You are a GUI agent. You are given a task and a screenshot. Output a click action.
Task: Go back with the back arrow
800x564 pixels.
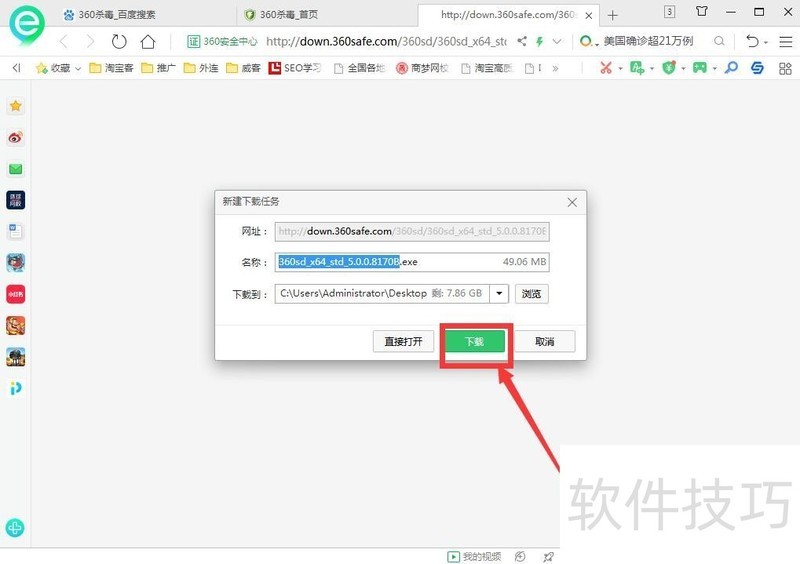[64, 41]
